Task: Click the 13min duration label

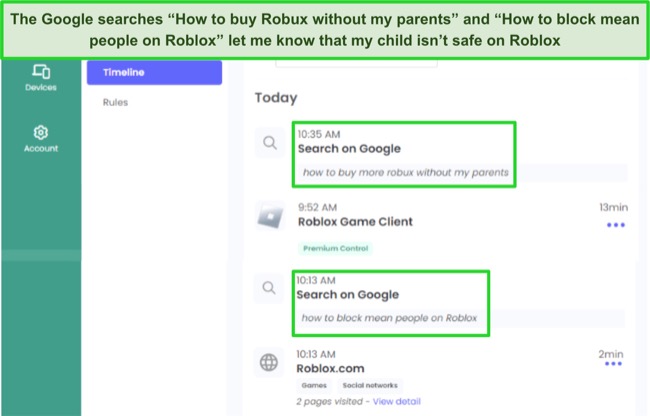Action: click(x=614, y=207)
